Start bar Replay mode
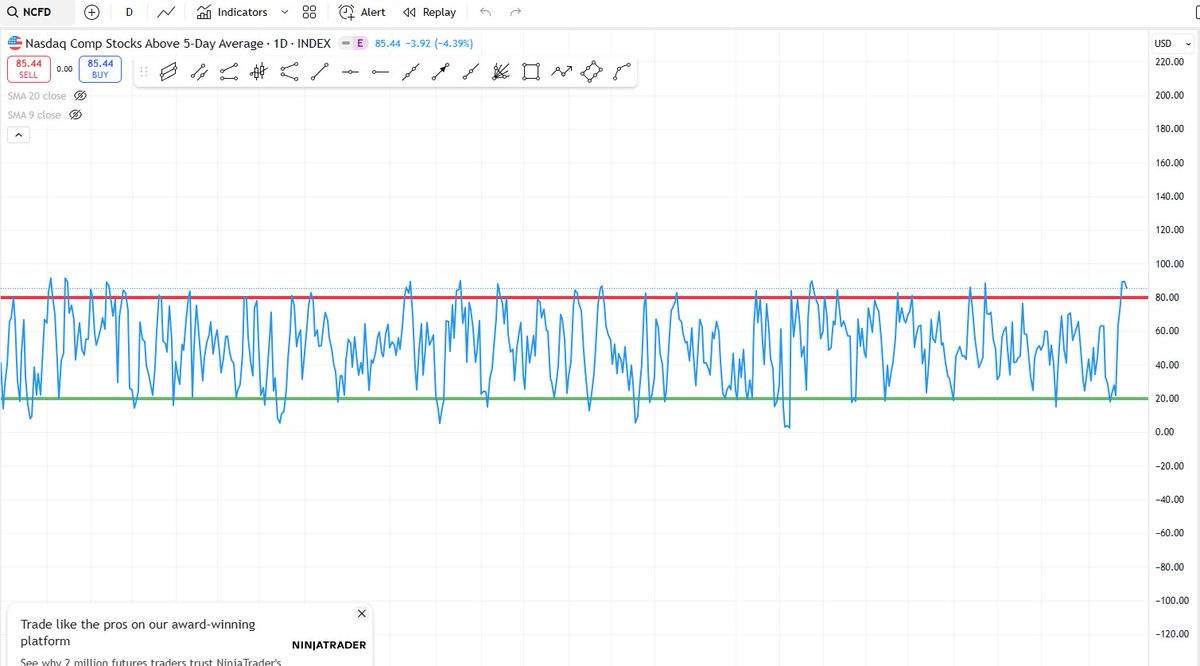This screenshot has height=666, width=1200. click(430, 12)
